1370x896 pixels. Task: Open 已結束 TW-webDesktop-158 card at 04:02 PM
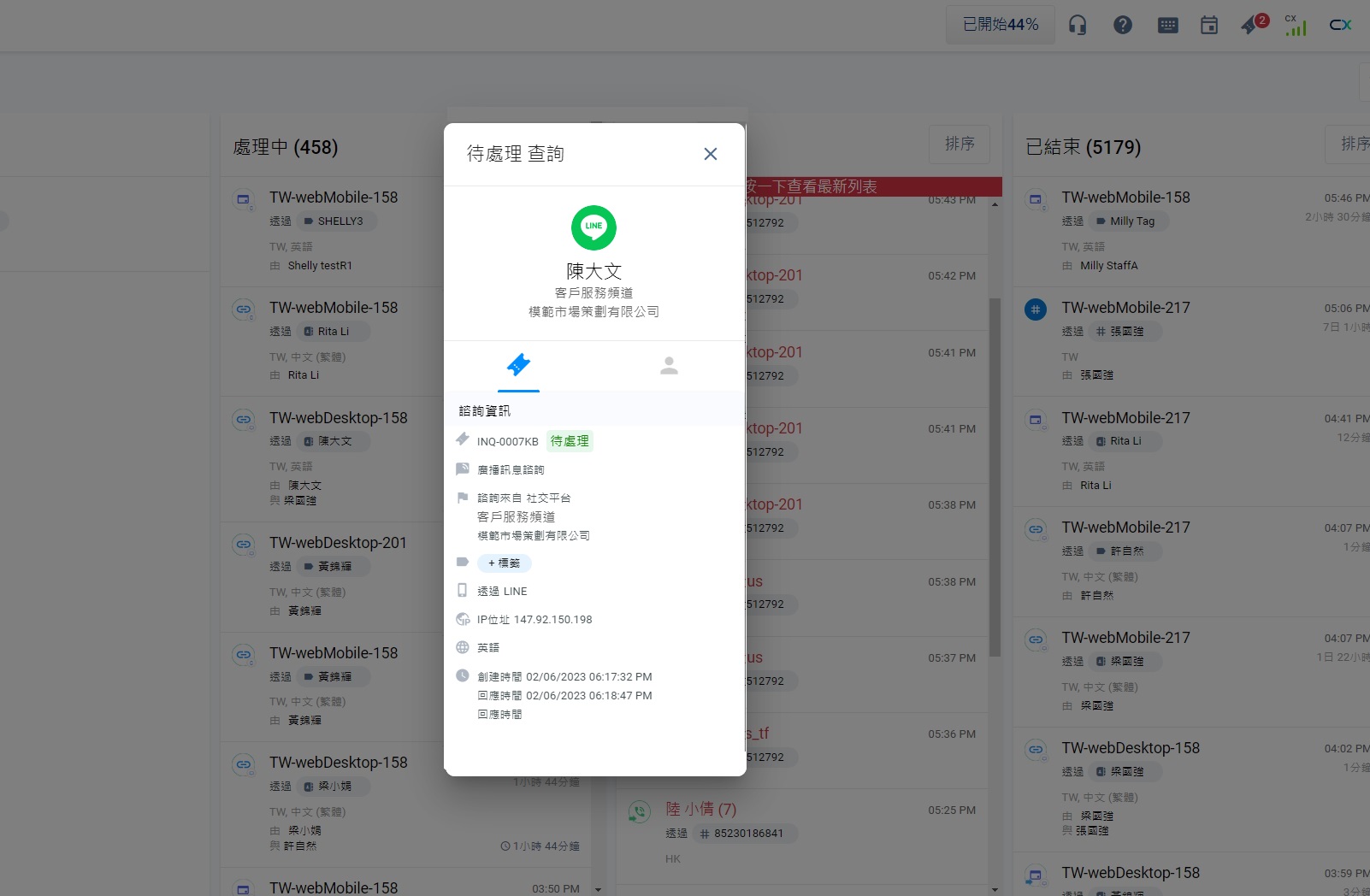pos(1192,790)
